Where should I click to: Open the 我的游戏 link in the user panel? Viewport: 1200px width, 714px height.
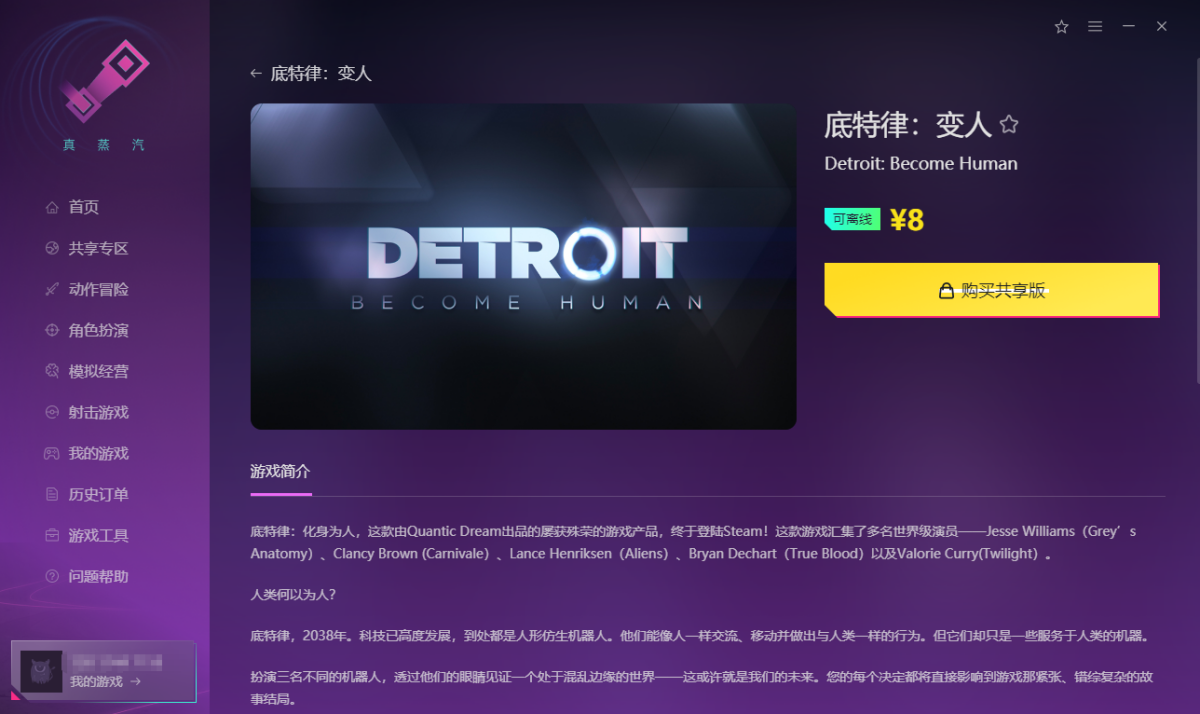105,682
